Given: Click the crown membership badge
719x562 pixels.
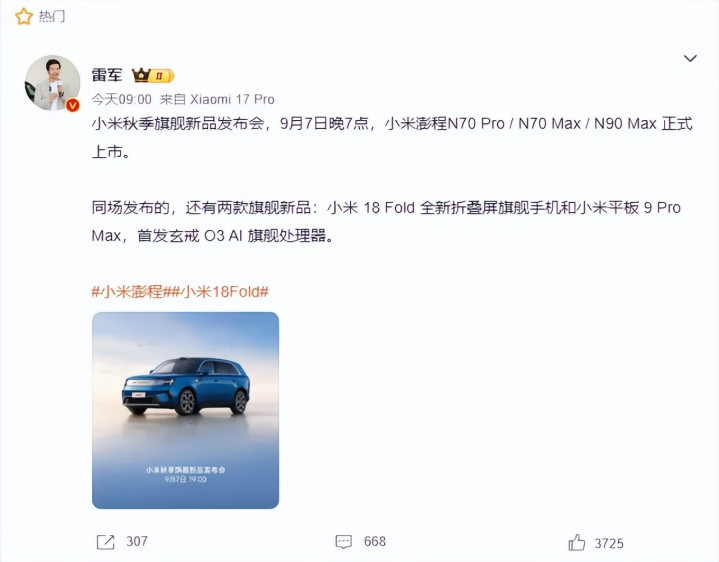Looking at the screenshot, I should tap(153, 75).
